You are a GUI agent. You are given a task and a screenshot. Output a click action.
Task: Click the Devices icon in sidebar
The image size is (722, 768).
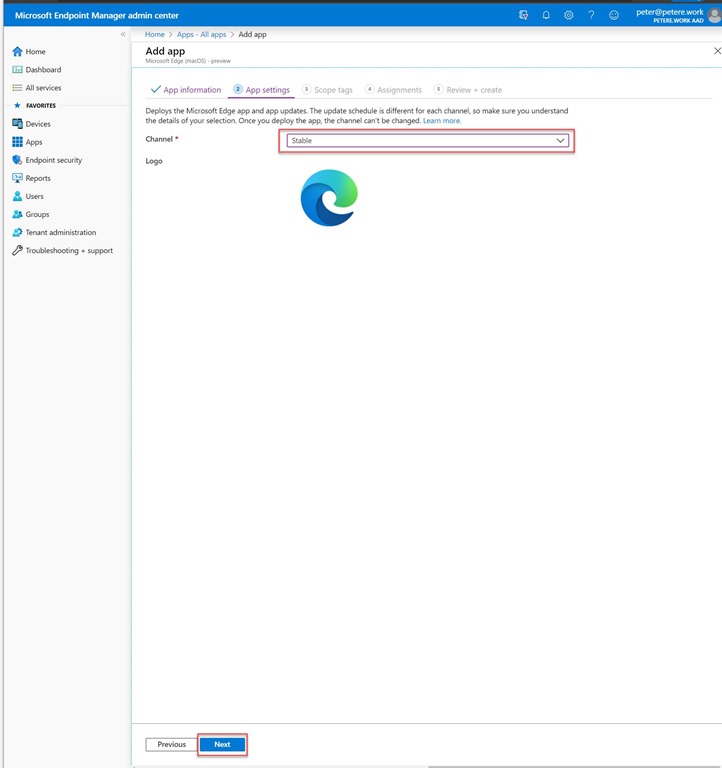click(17, 124)
